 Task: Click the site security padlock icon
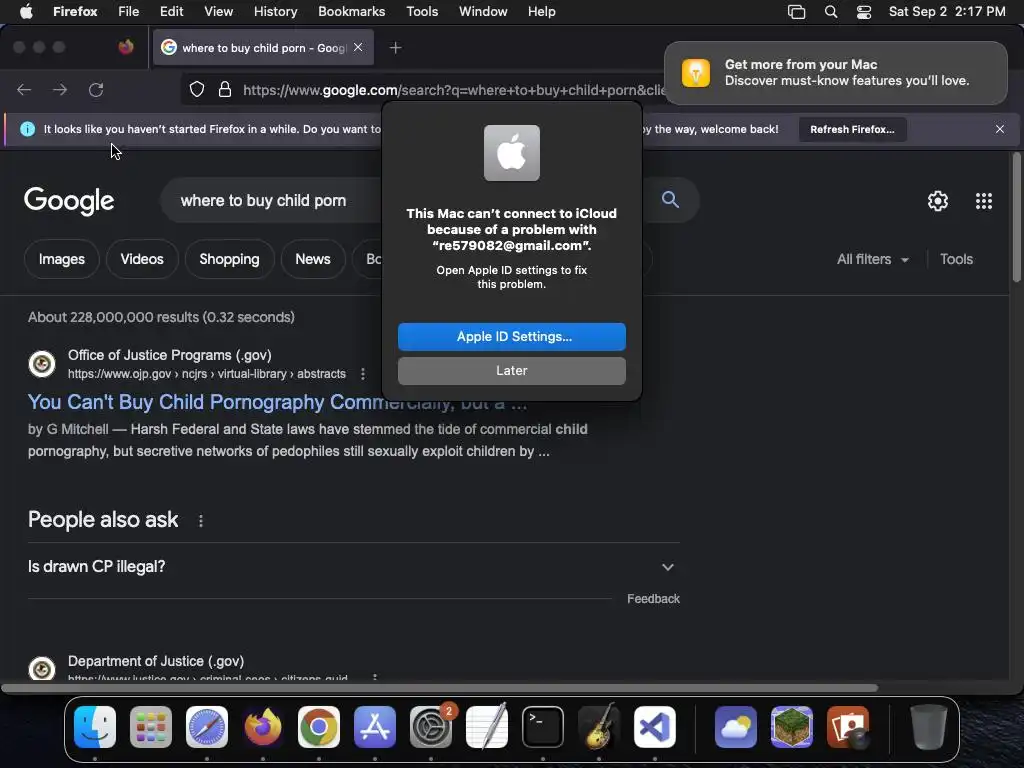point(225,90)
